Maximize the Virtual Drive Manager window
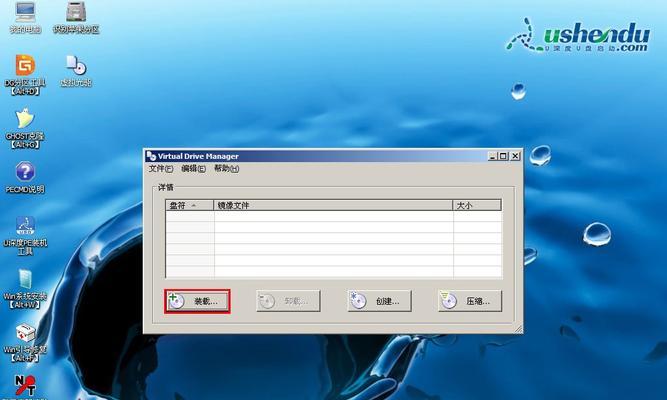Image resolution: width=667 pixels, height=400 pixels. click(504, 156)
